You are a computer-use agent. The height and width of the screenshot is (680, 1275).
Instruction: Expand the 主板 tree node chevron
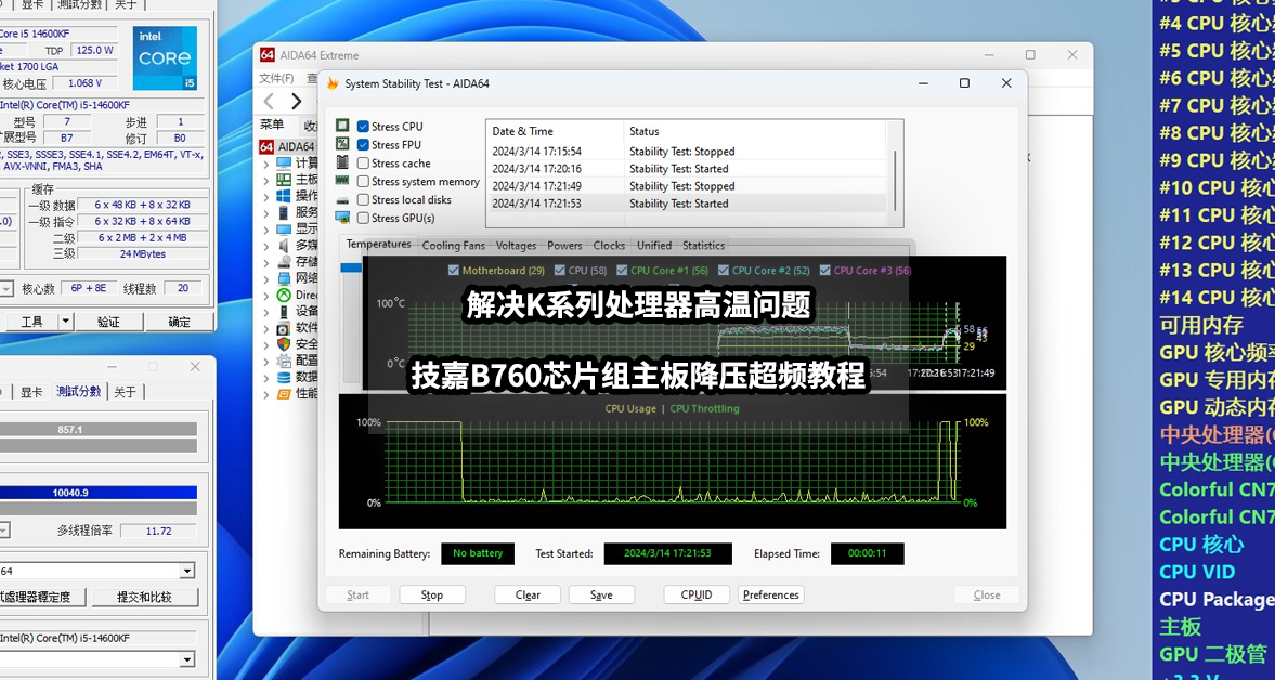point(266,180)
